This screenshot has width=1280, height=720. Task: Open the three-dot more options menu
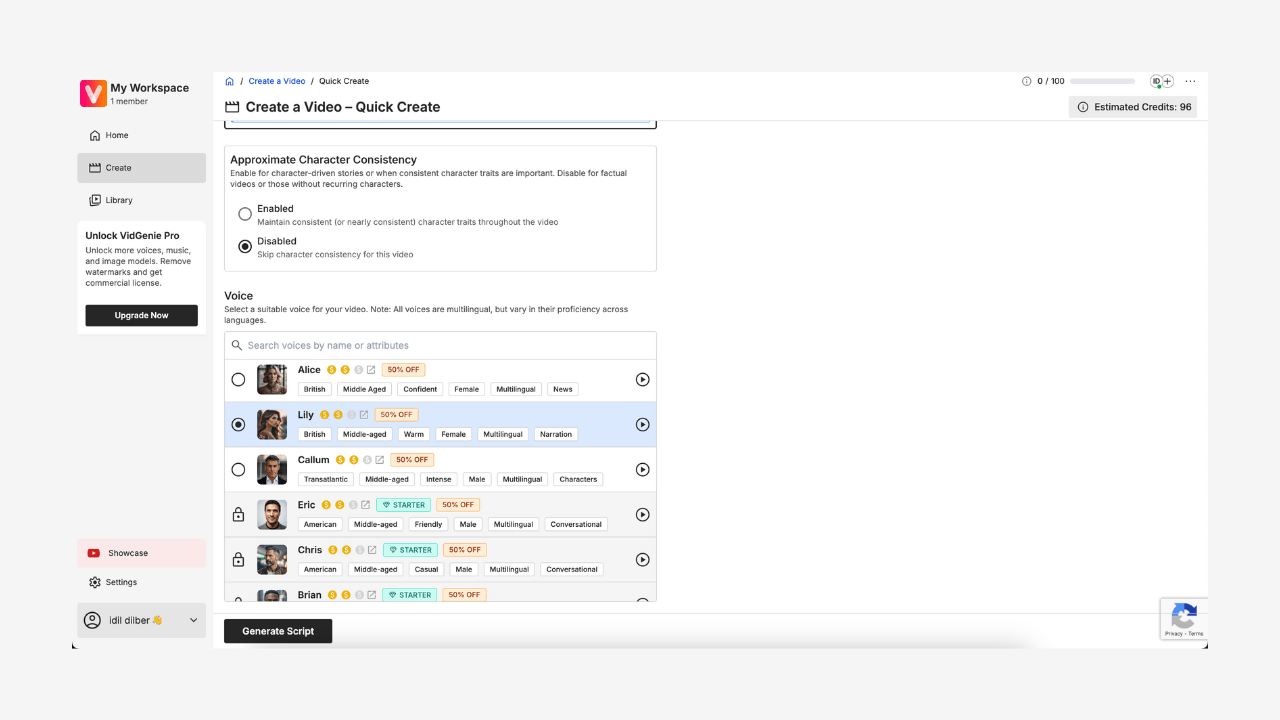[x=1190, y=81]
